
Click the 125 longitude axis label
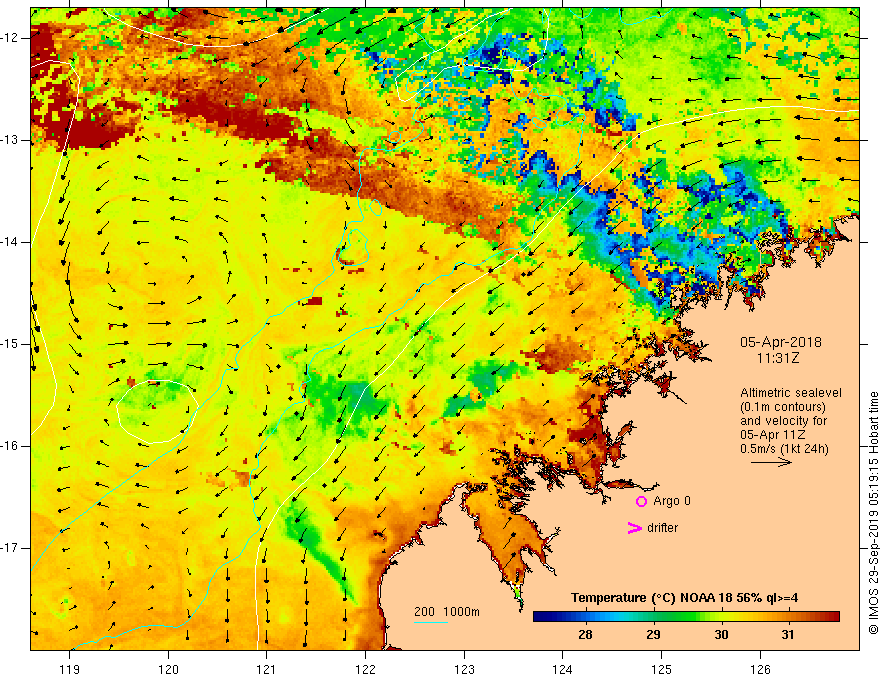tap(662, 669)
